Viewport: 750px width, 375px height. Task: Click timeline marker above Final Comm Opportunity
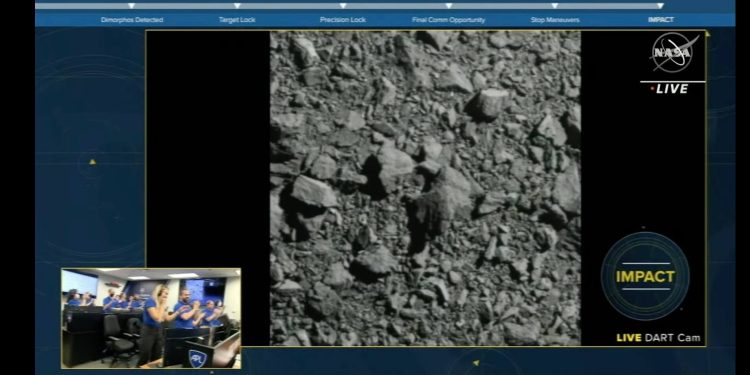[449, 6]
